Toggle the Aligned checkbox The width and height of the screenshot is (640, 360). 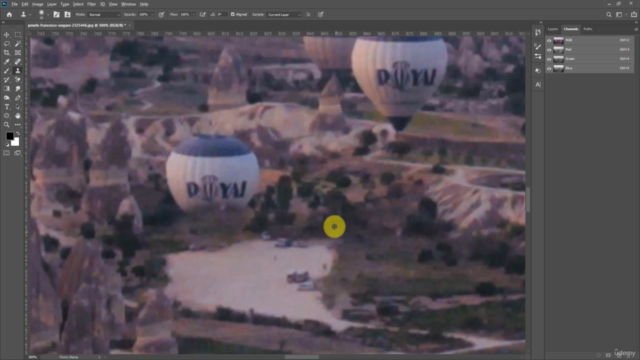[233, 14]
